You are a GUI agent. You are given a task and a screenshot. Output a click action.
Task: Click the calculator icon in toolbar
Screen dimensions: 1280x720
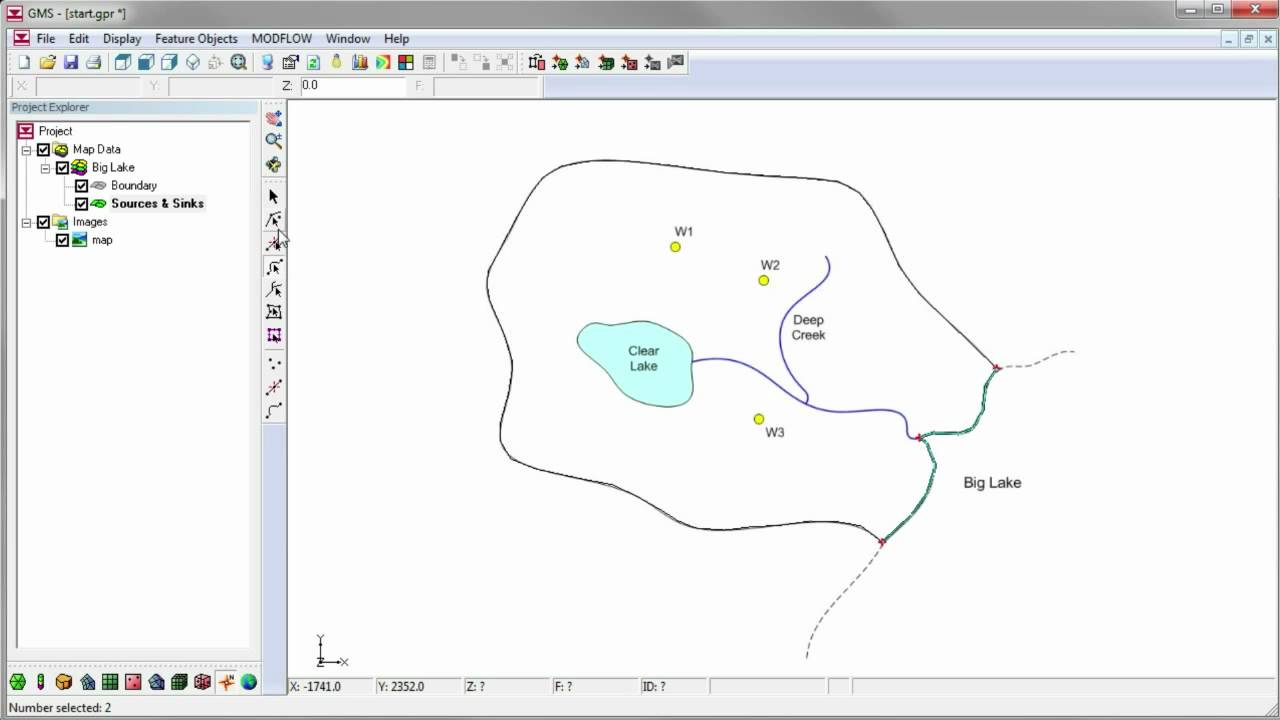429,62
